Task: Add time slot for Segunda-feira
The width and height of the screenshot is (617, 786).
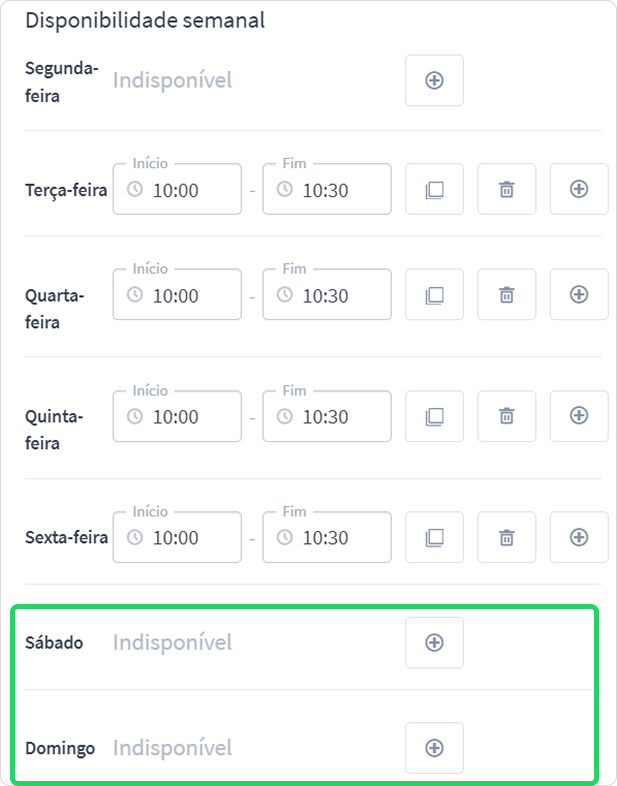Action: coord(434,80)
